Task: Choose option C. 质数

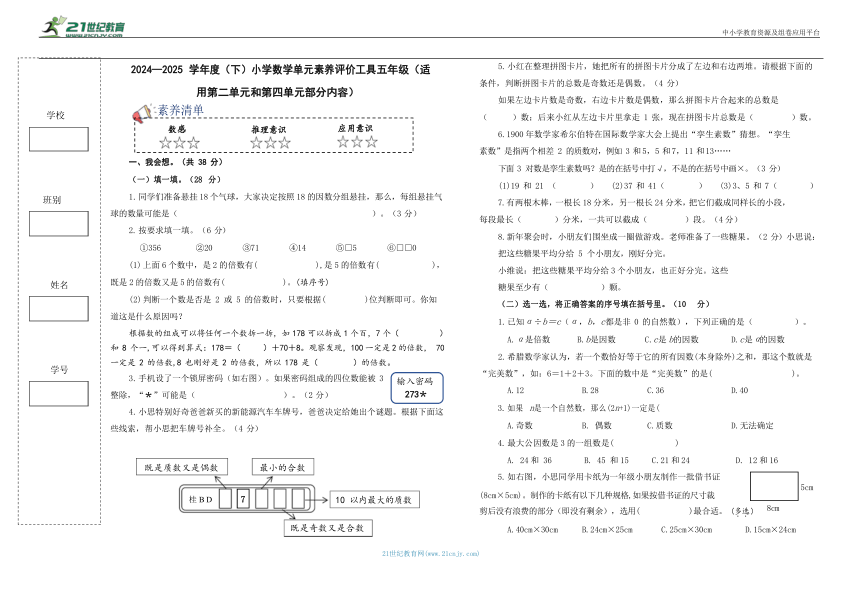Action: [x=660, y=426]
